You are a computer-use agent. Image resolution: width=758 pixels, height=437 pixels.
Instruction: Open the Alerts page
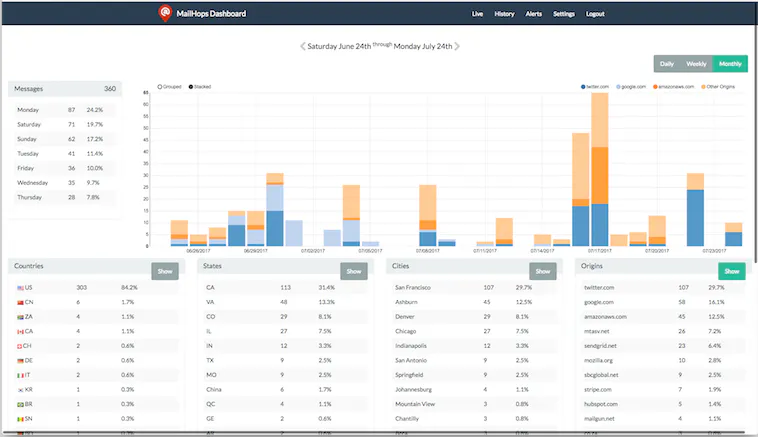534,14
